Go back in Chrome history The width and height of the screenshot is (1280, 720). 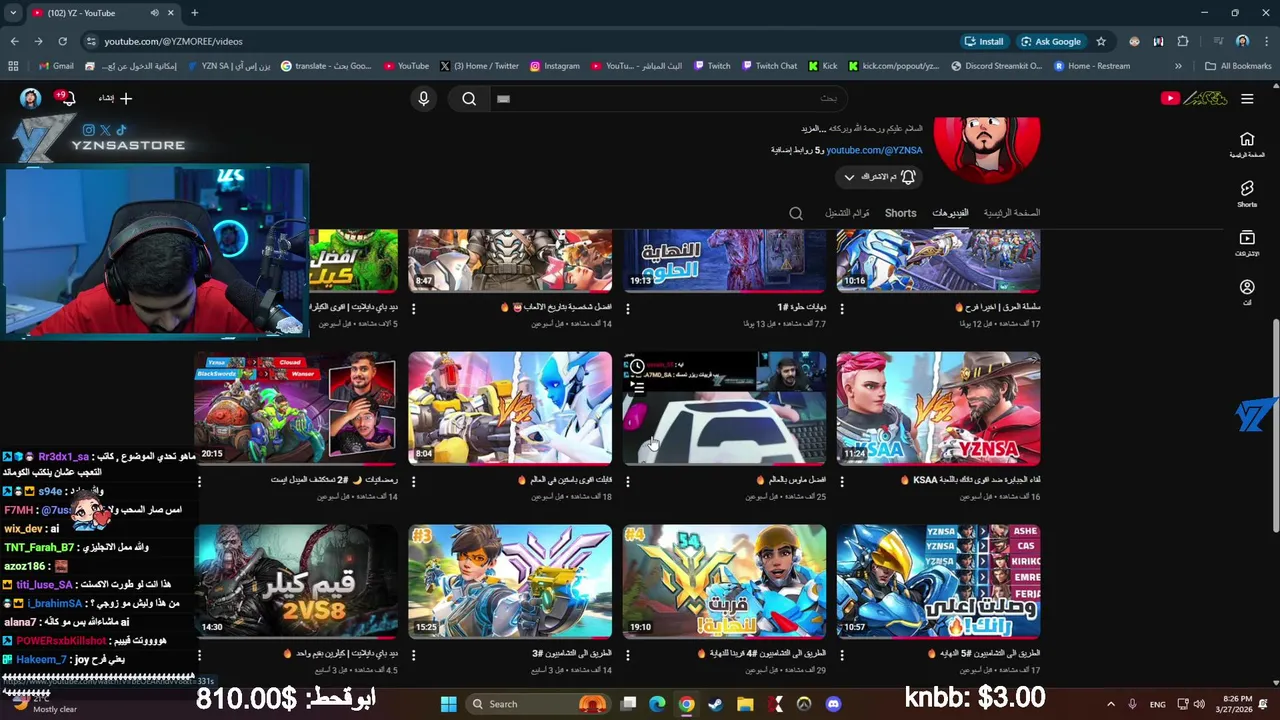[14, 41]
